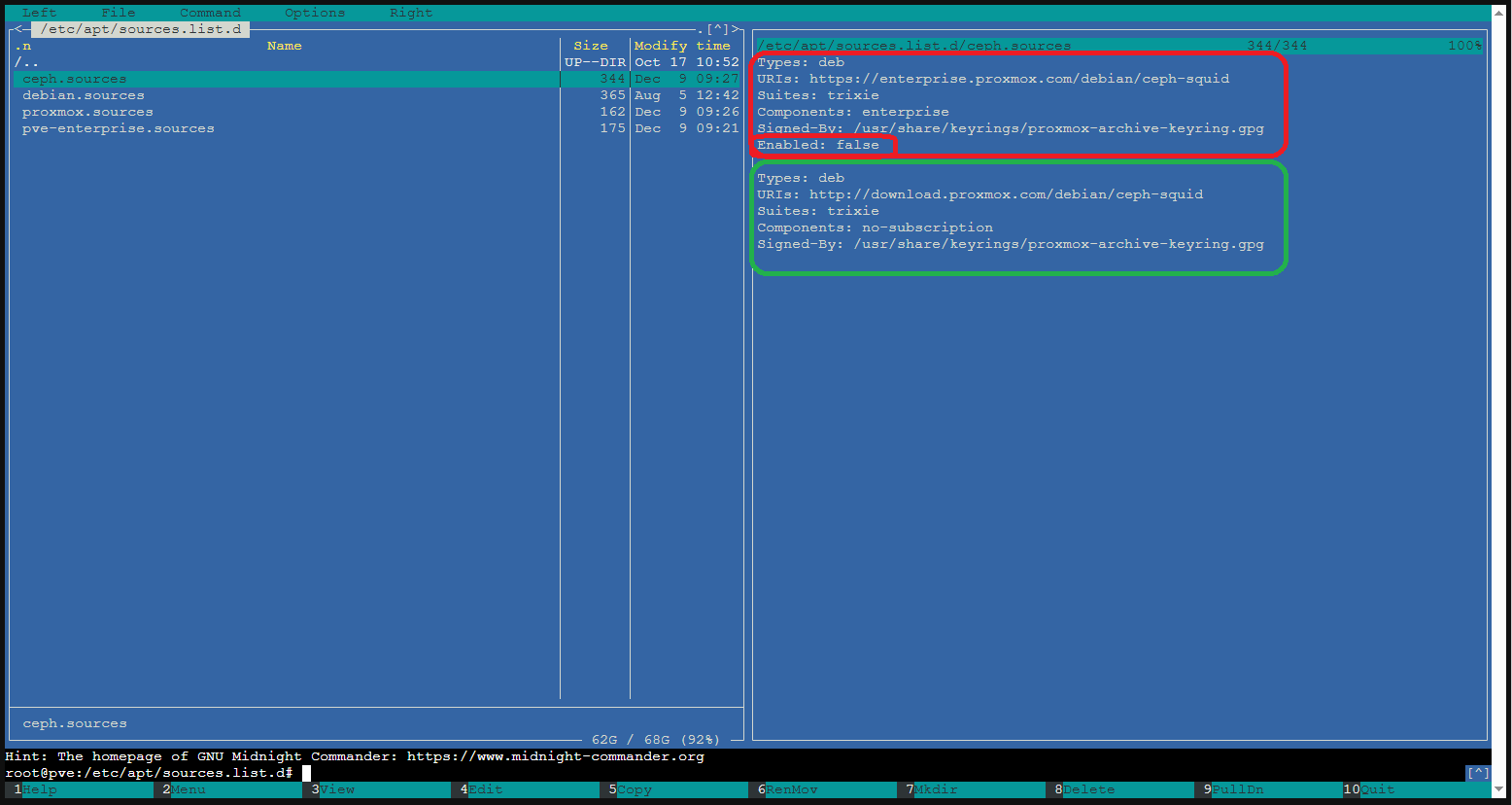The height and width of the screenshot is (805, 1512).
Task: Open the Left panel menu
Action: pos(40,13)
